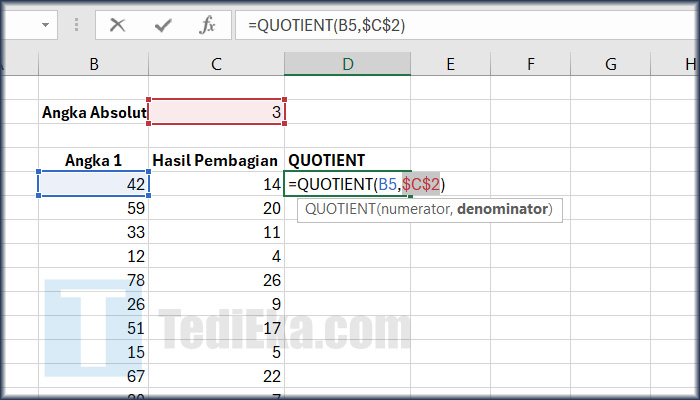700x400 pixels.
Task: Click Hasil Pembagian cell showing 17
Action: (217, 328)
